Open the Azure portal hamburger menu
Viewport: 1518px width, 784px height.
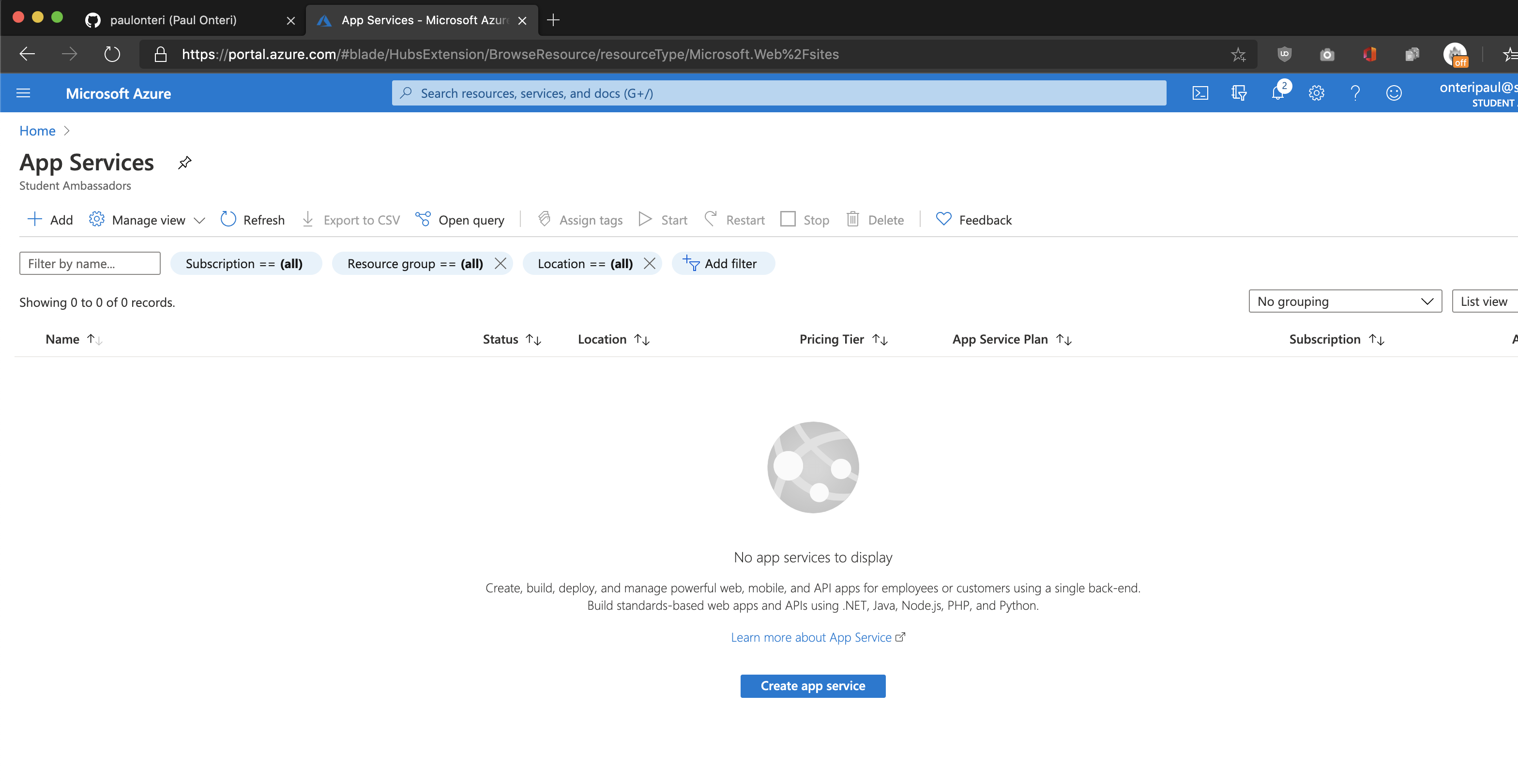[23, 93]
